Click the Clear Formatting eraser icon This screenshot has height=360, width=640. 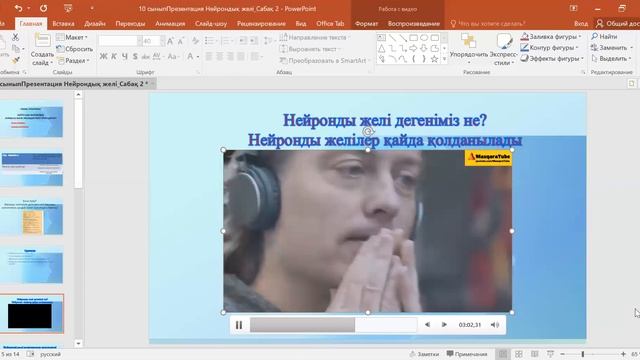[x=196, y=40]
